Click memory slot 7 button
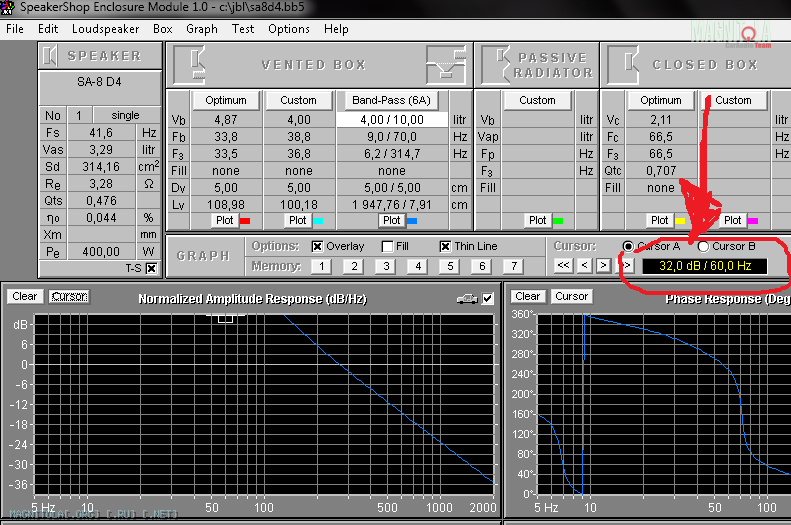This screenshot has width=791, height=525. (x=514, y=266)
